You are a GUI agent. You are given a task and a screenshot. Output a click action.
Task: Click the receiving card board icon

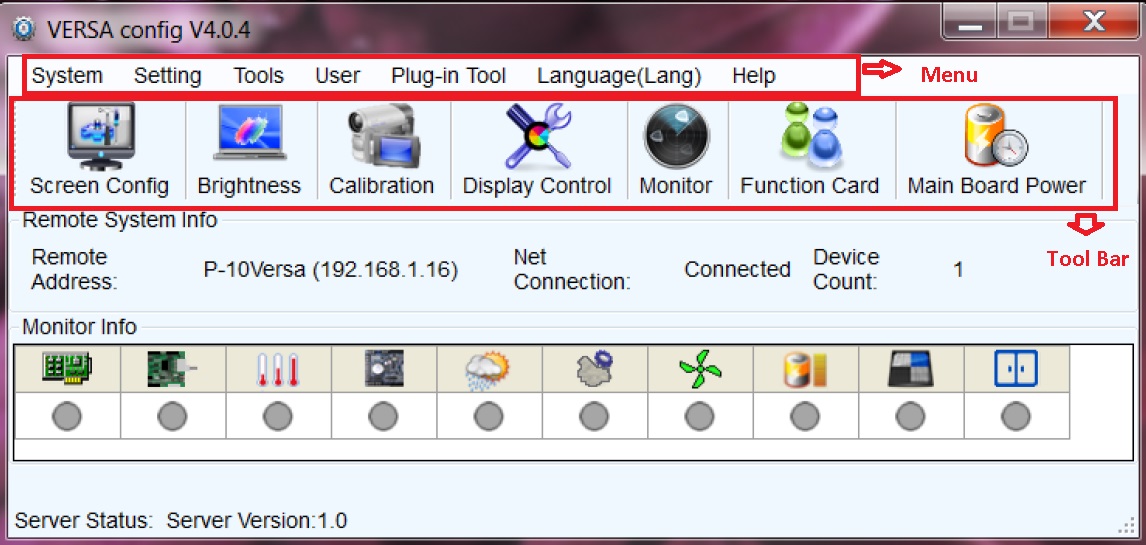pyautogui.click(x=172, y=369)
